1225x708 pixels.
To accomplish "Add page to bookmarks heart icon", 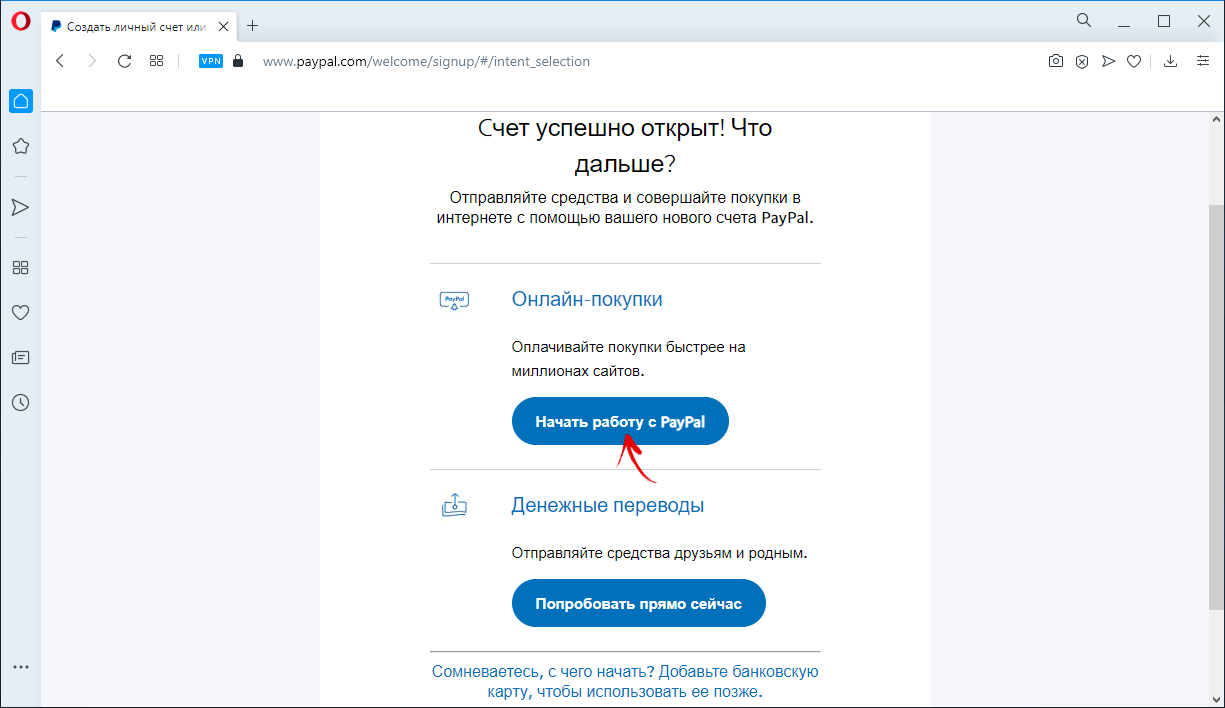I will [1134, 61].
